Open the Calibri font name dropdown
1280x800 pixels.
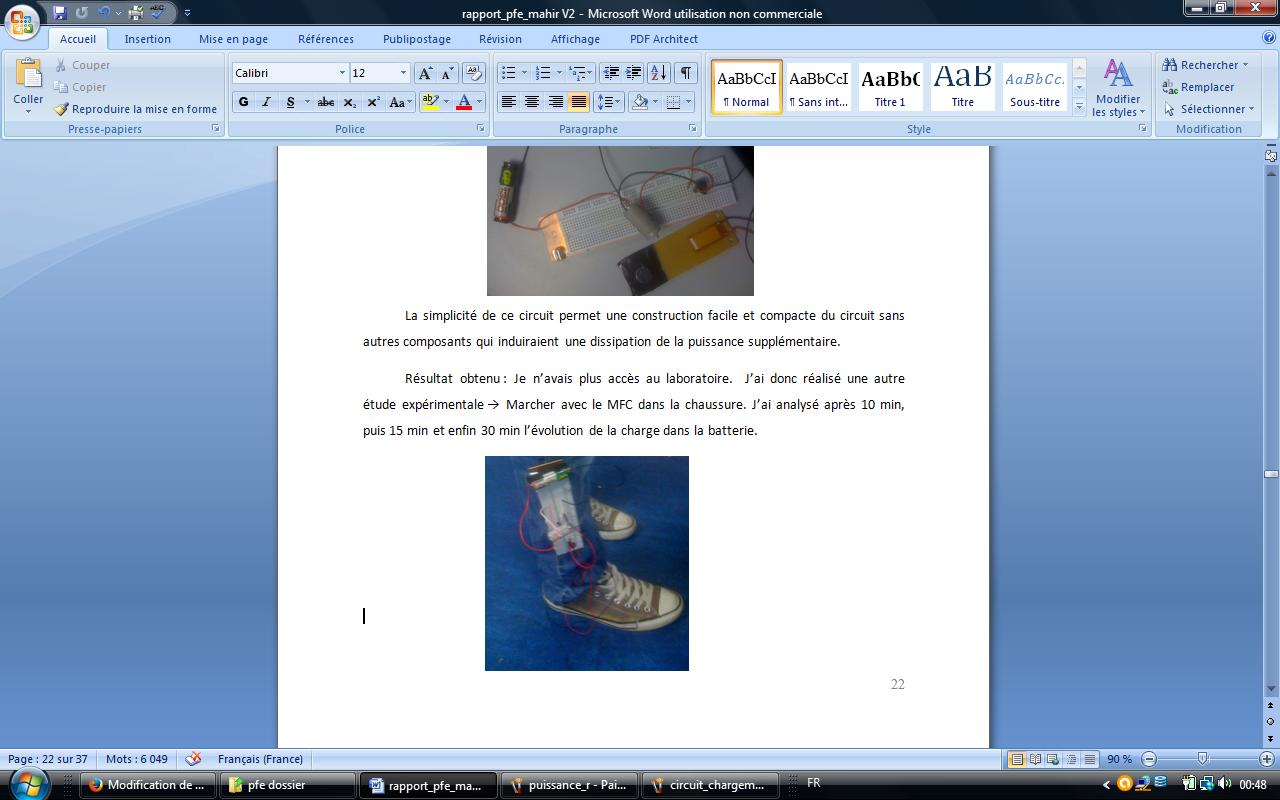pos(342,73)
